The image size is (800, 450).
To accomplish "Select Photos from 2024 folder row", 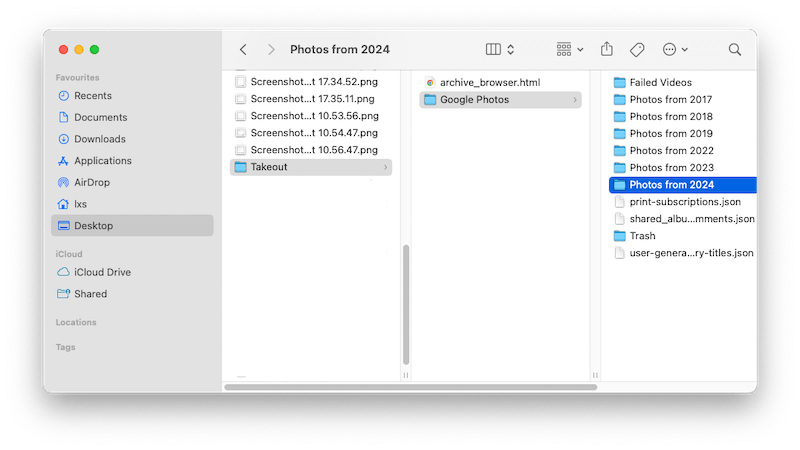I will [683, 185].
